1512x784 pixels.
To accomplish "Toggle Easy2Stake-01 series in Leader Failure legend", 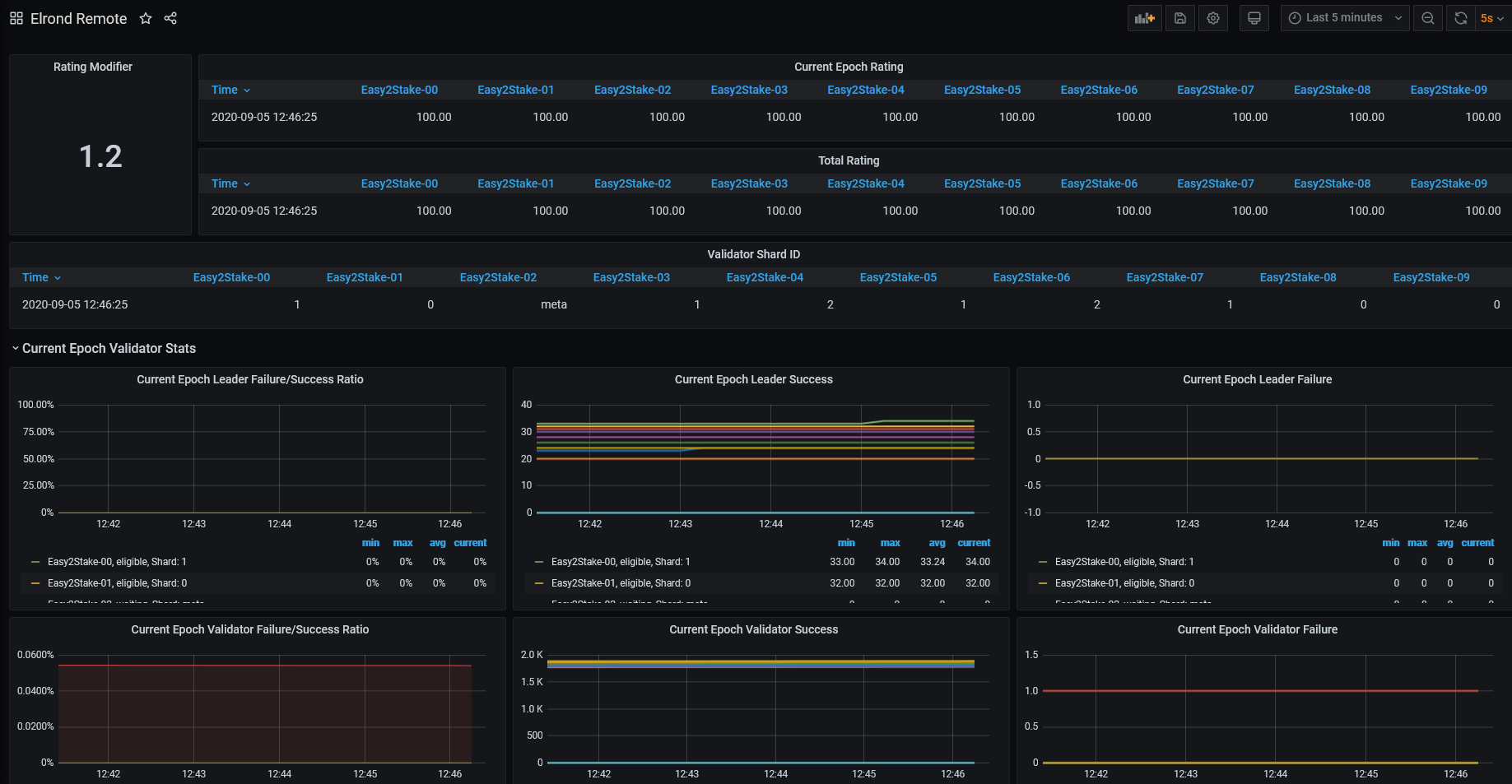I will point(1124,583).
